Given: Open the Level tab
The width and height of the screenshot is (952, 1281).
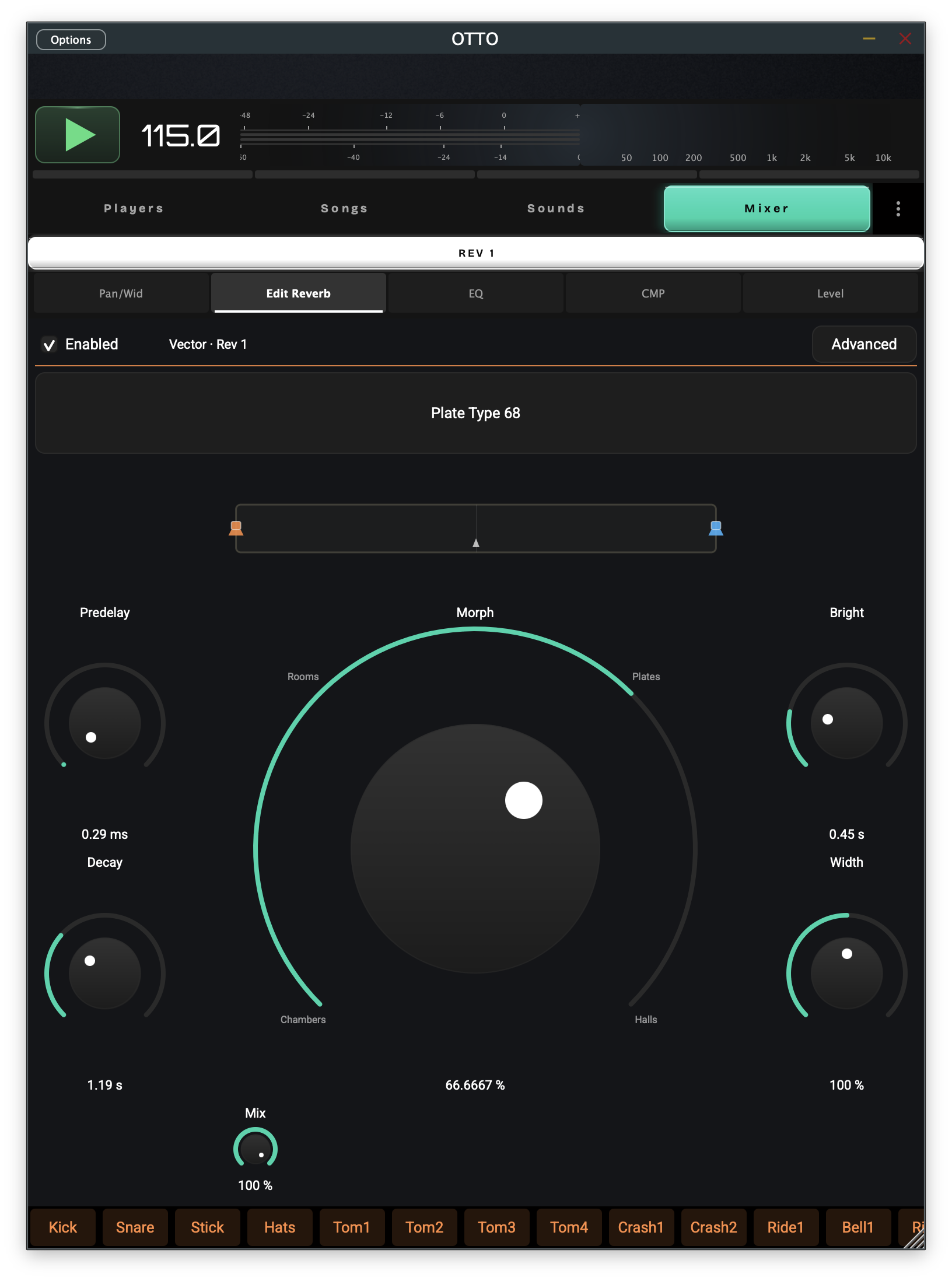Looking at the screenshot, I should point(830,293).
